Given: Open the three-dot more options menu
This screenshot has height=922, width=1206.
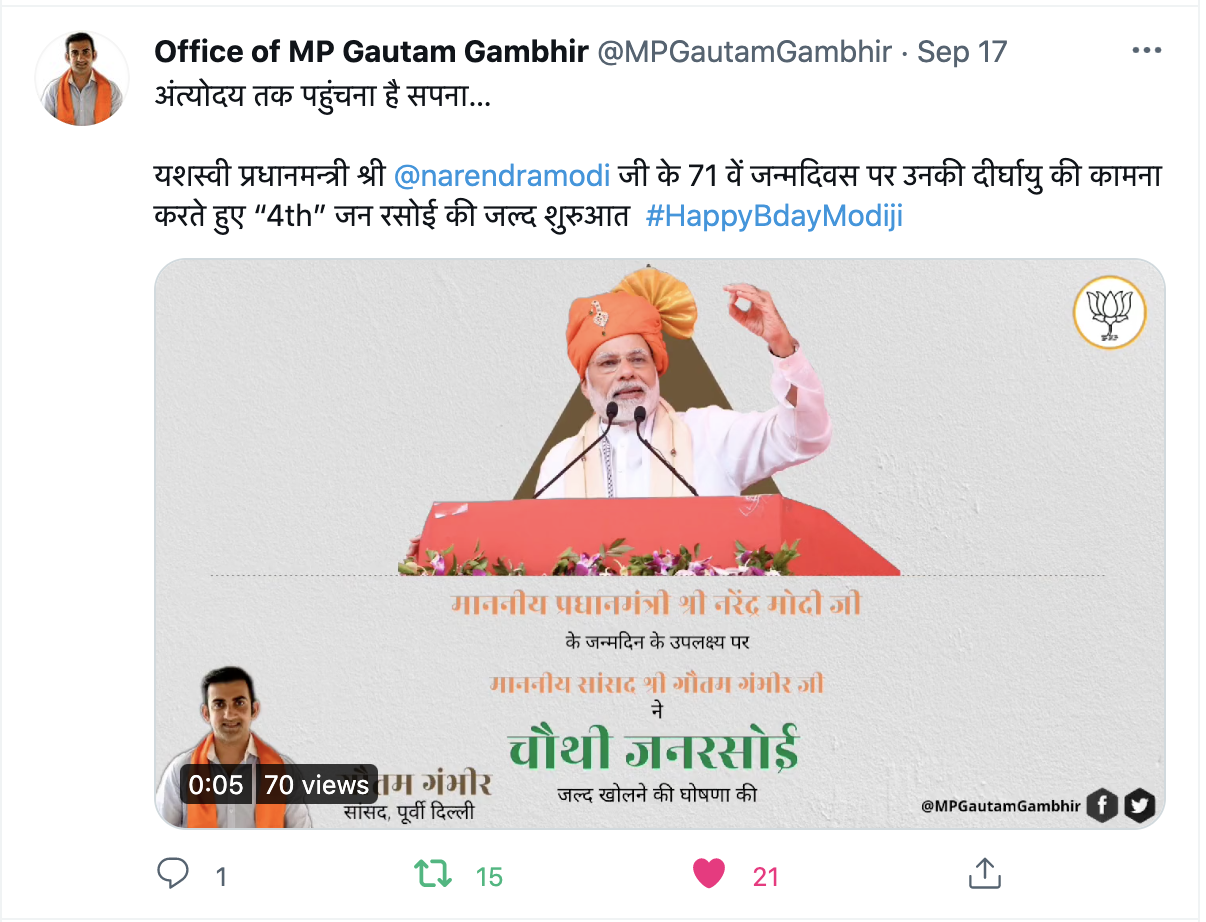Looking at the screenshot, I should tap(1146, 50).
